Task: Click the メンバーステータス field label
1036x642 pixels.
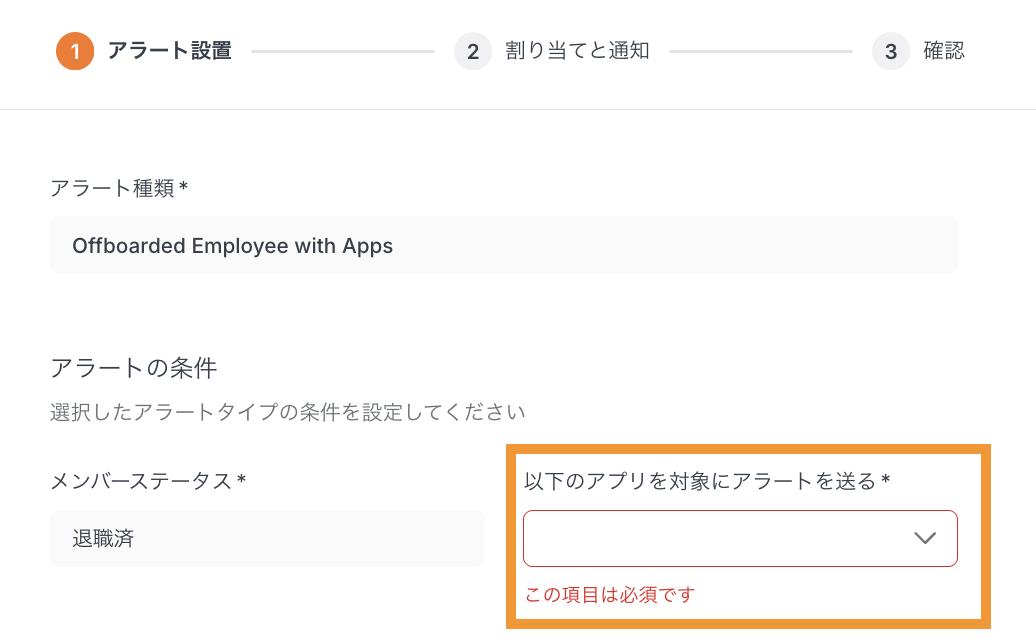Action: (141, 481)
